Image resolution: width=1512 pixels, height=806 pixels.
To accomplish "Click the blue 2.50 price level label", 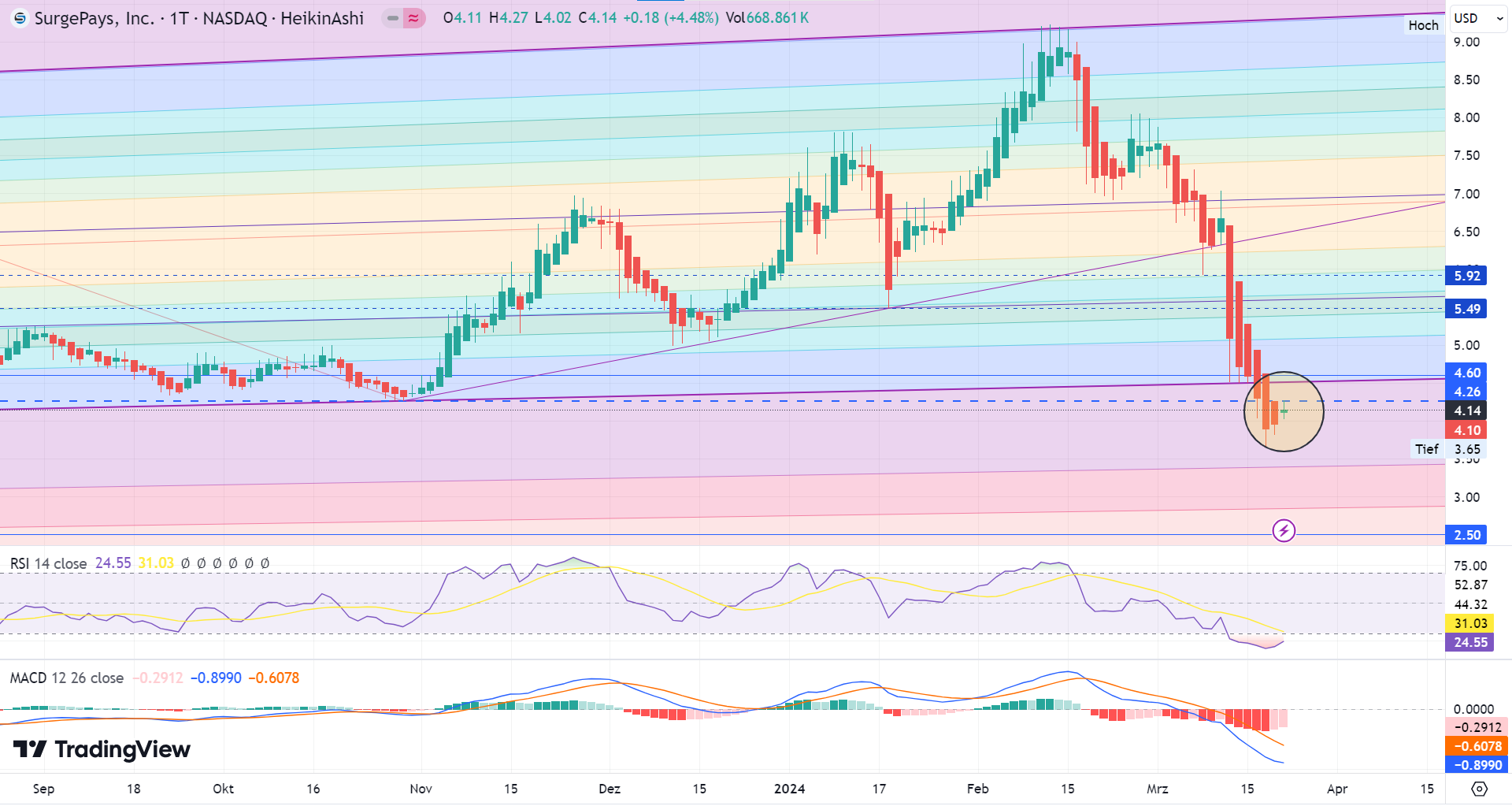I will (1466, 535).
